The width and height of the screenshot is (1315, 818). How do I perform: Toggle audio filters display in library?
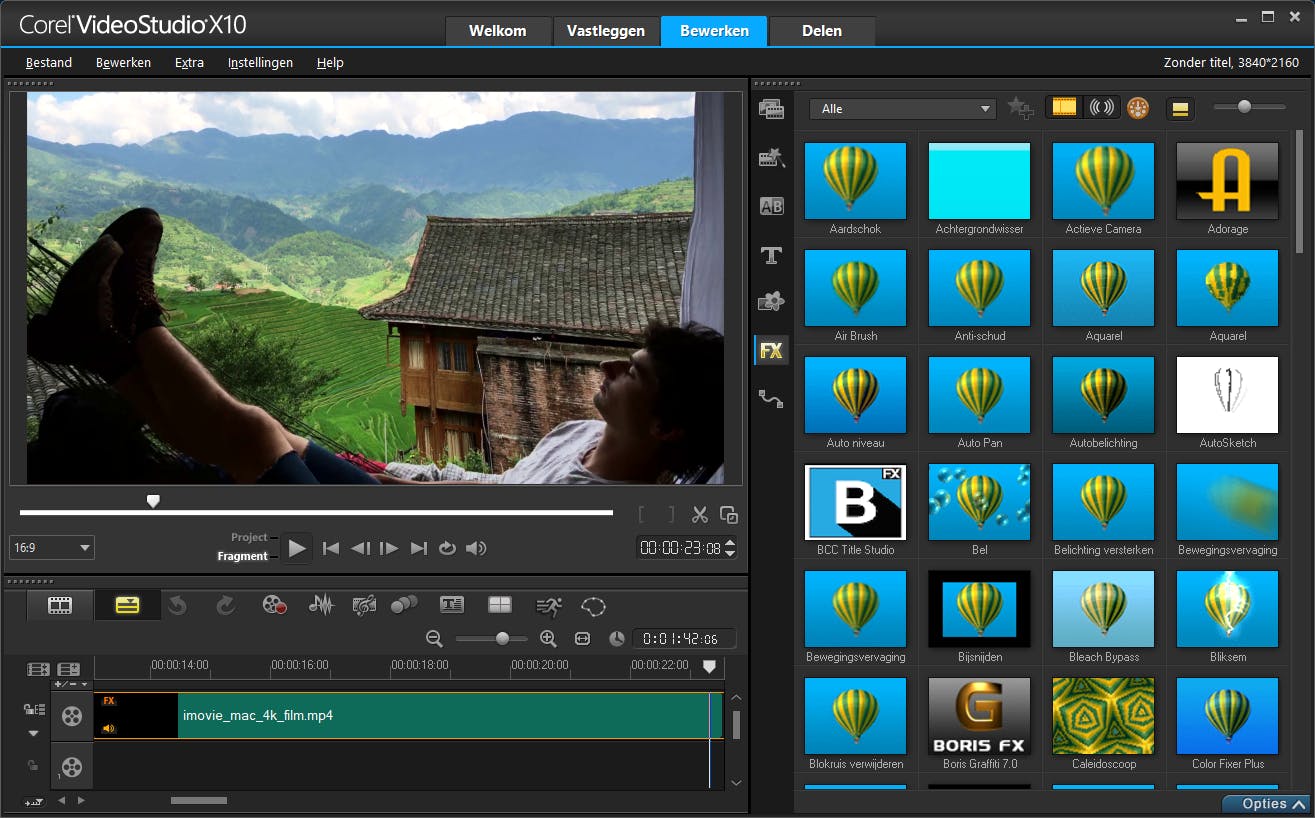[x=1102, y=108]
